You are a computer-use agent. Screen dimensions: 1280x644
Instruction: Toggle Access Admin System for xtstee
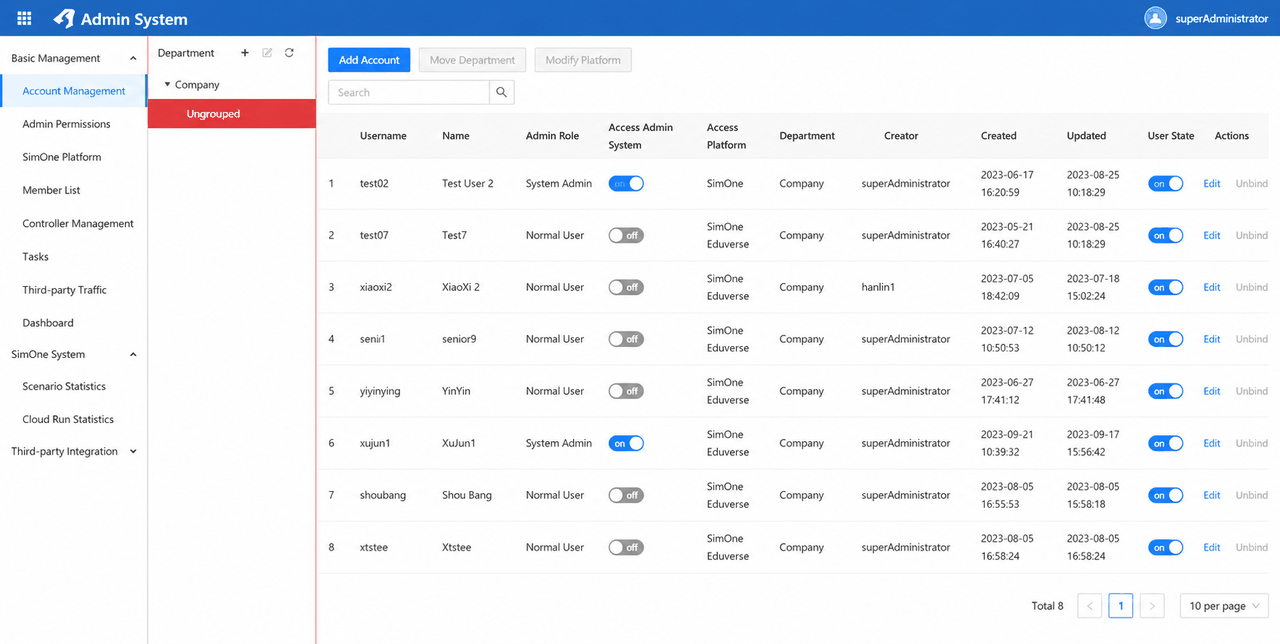(x=626, y=547)
